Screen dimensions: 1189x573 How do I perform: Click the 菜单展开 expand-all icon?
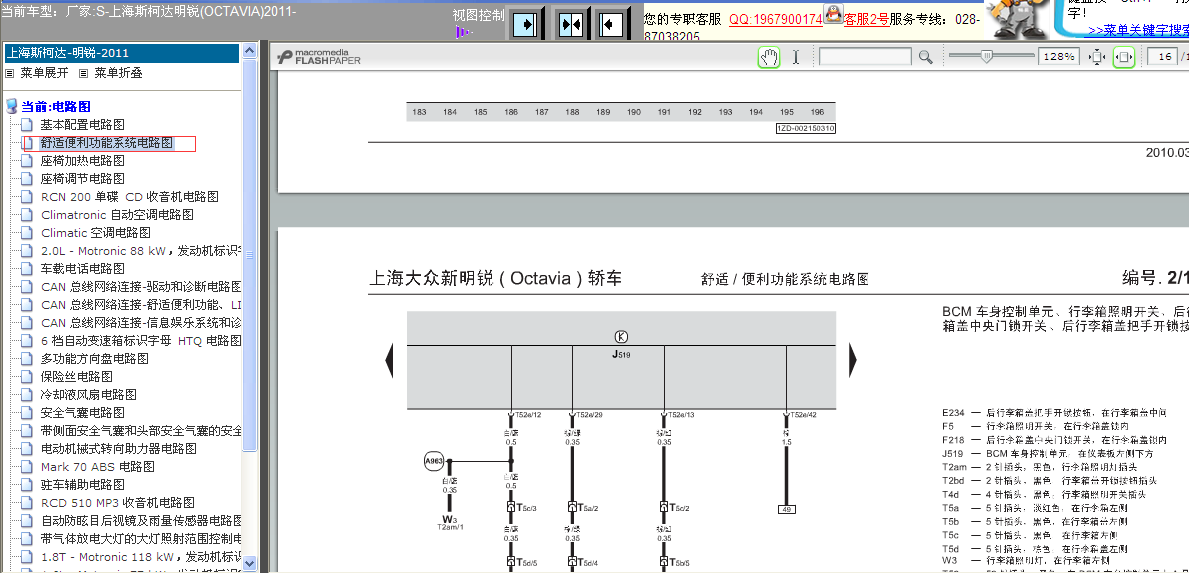[x=9, y=74]
